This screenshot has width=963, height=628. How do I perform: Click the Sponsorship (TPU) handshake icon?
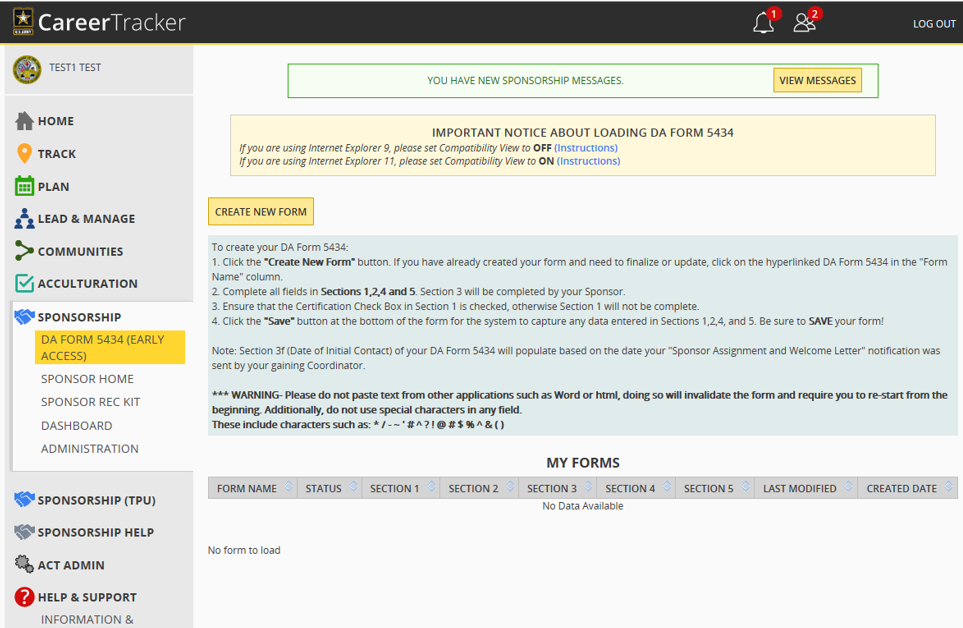[x=24, y=500]
